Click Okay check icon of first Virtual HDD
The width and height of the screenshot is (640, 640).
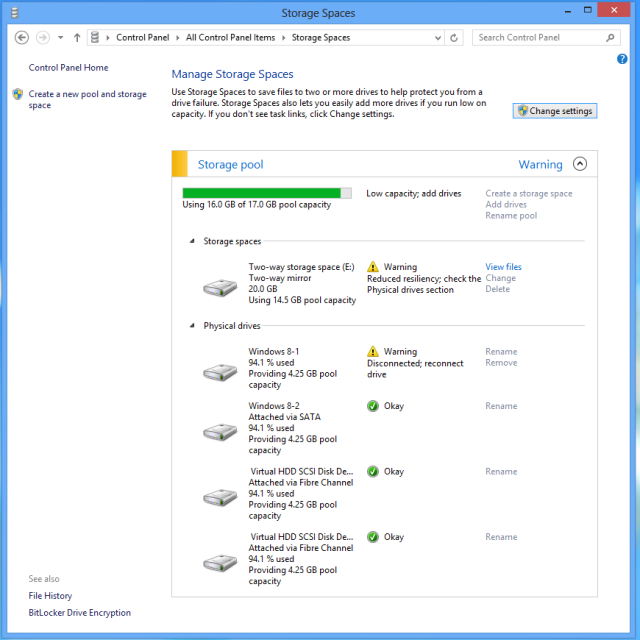click(x=373, y=471)
